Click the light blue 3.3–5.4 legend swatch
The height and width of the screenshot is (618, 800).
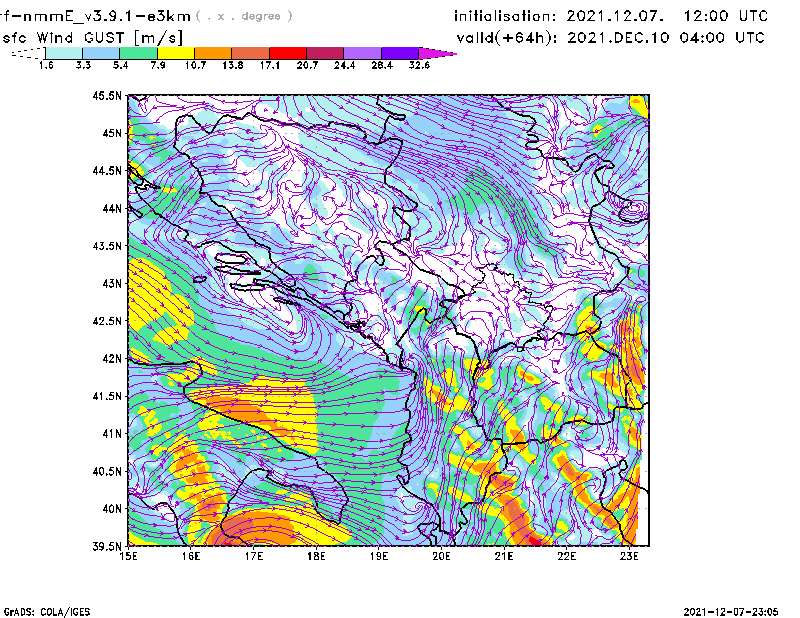[x=101, y=53]
